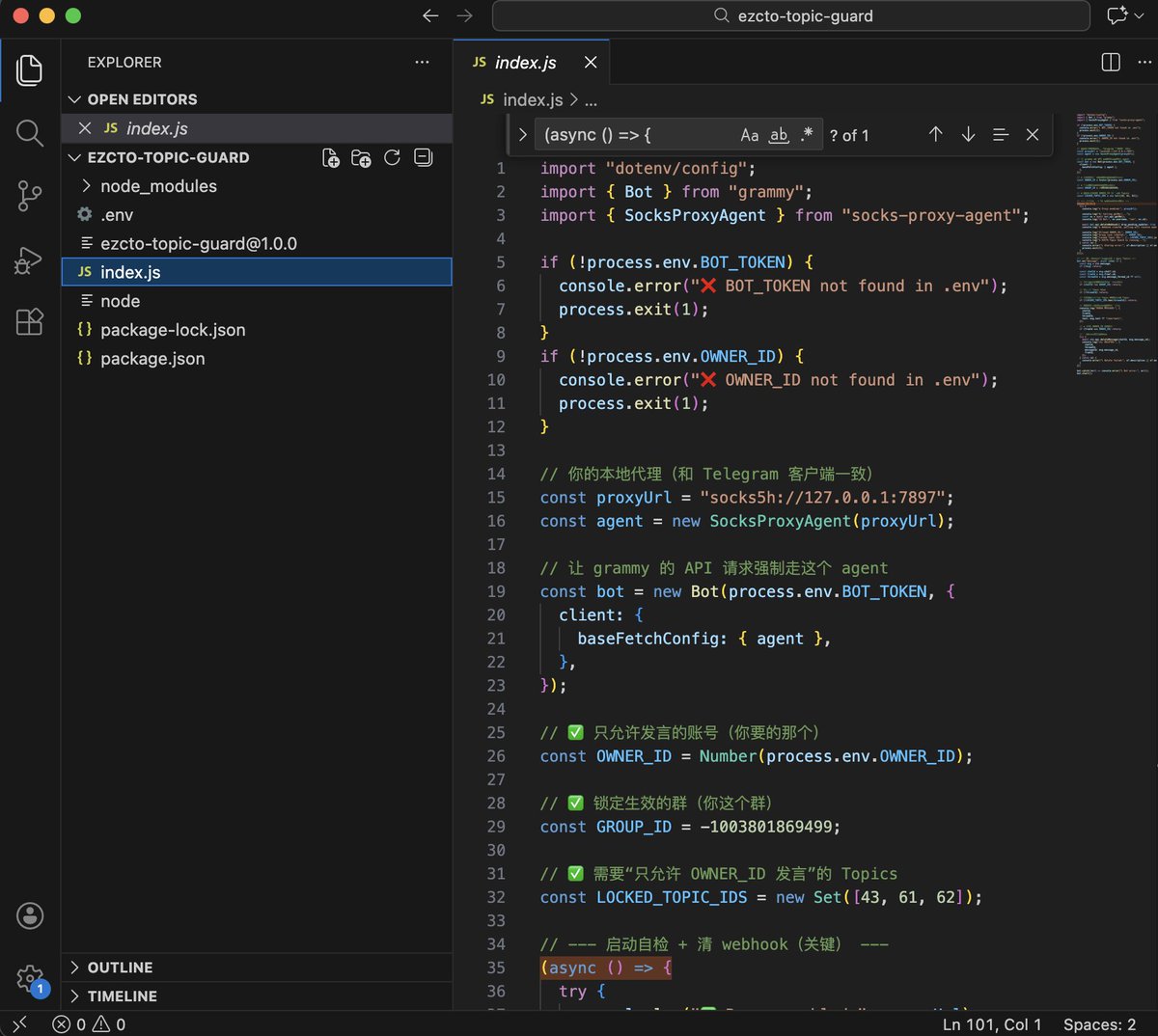The image size is (1158, 1036).
Task: Toggle Use Regular Expression in find
Action: (x=807, y=135)
